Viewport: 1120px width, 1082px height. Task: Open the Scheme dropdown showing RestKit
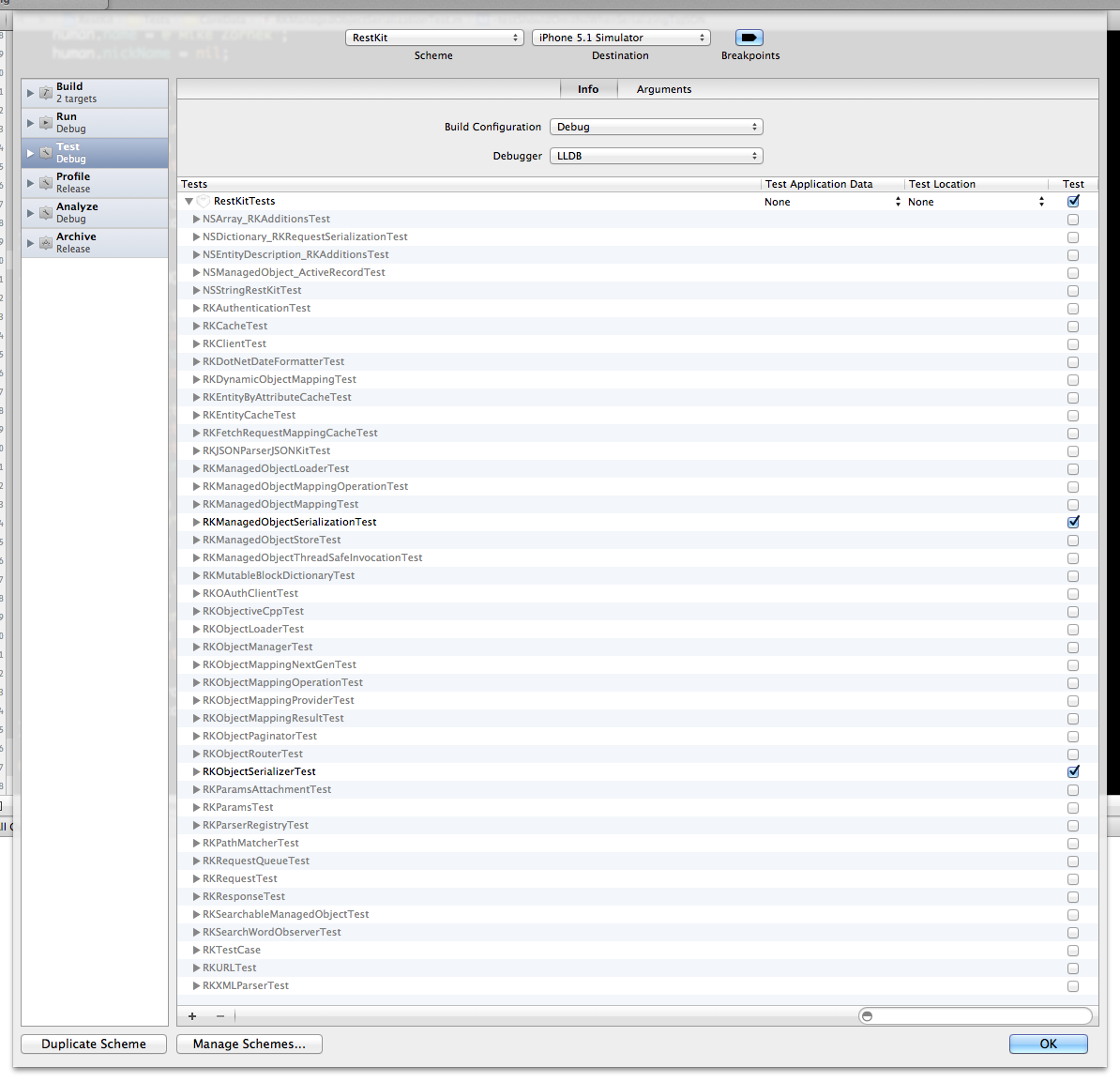pyautogui.click(x=434, y=38)
